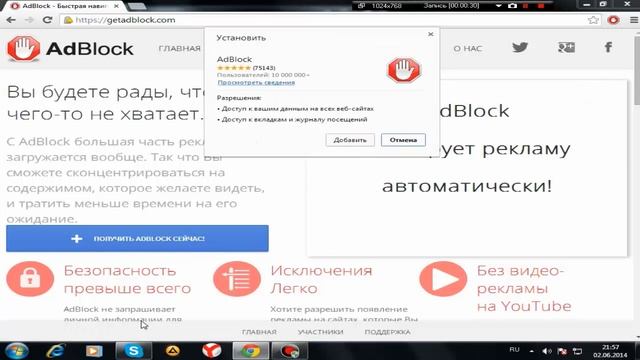
Task: Open the Chrome hamburger menu
Action: pyautogui.click(x=633, y=20)
